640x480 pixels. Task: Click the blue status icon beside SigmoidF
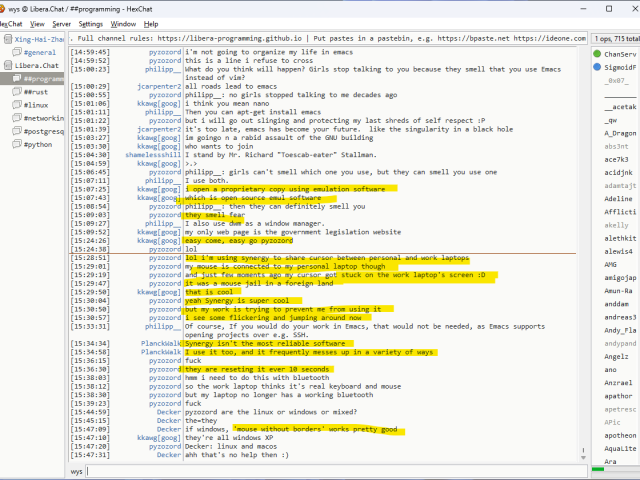(x=597, y=66)
